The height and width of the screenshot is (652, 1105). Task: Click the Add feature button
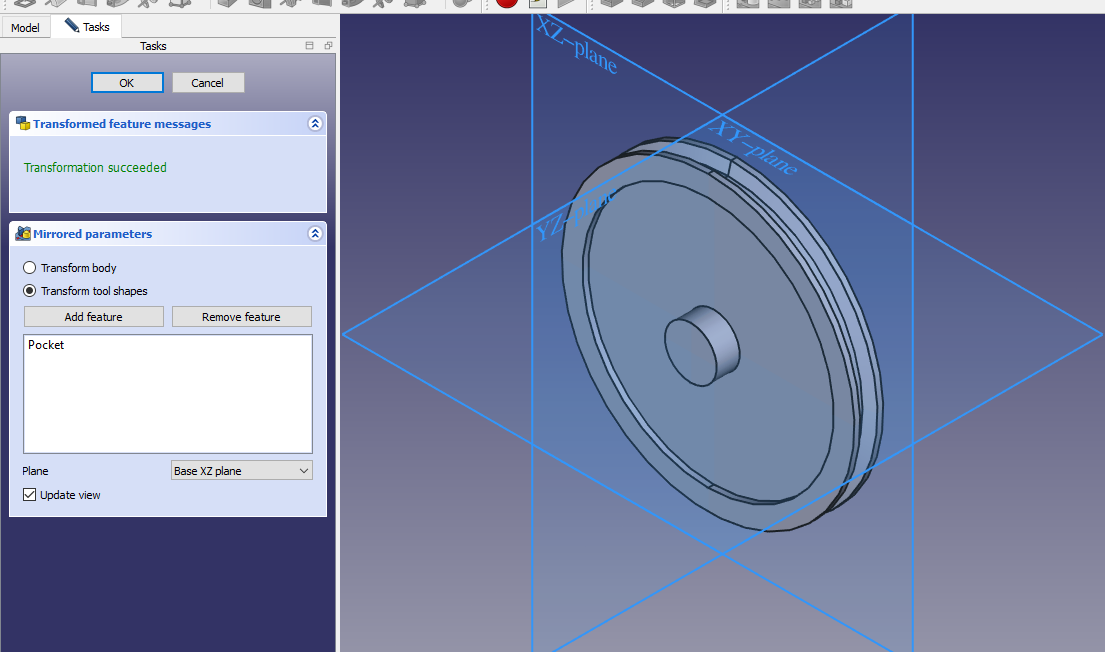click(94, 317)
